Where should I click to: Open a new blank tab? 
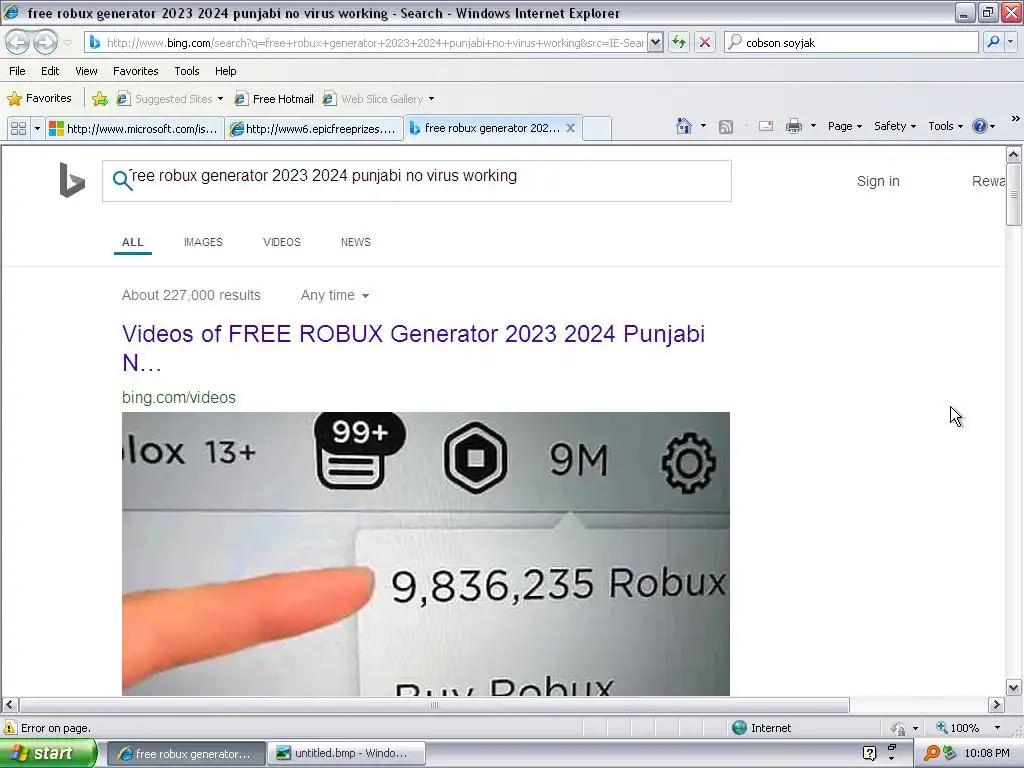(x=596, y=128)
